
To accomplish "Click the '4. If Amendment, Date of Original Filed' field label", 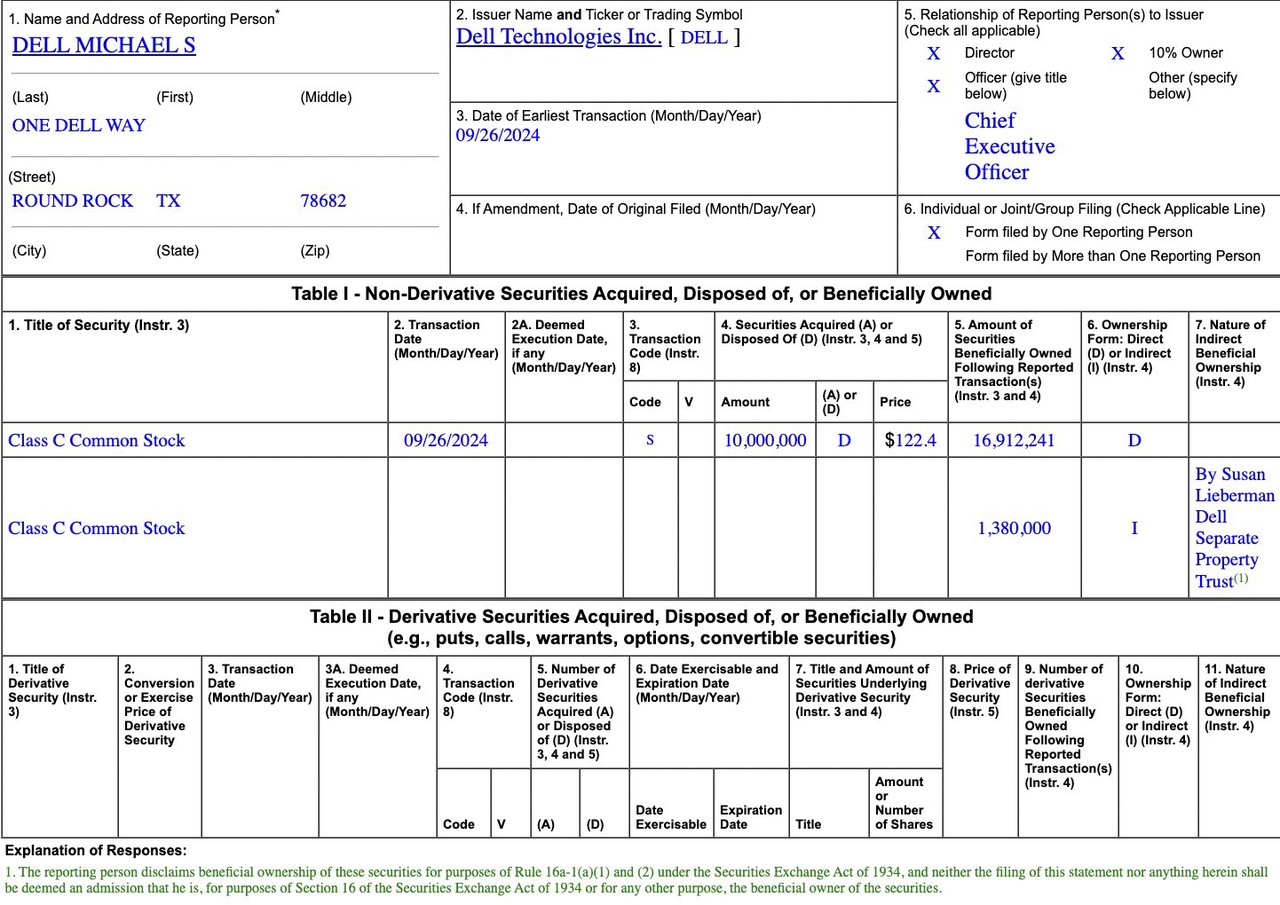I will coord(636,210).
